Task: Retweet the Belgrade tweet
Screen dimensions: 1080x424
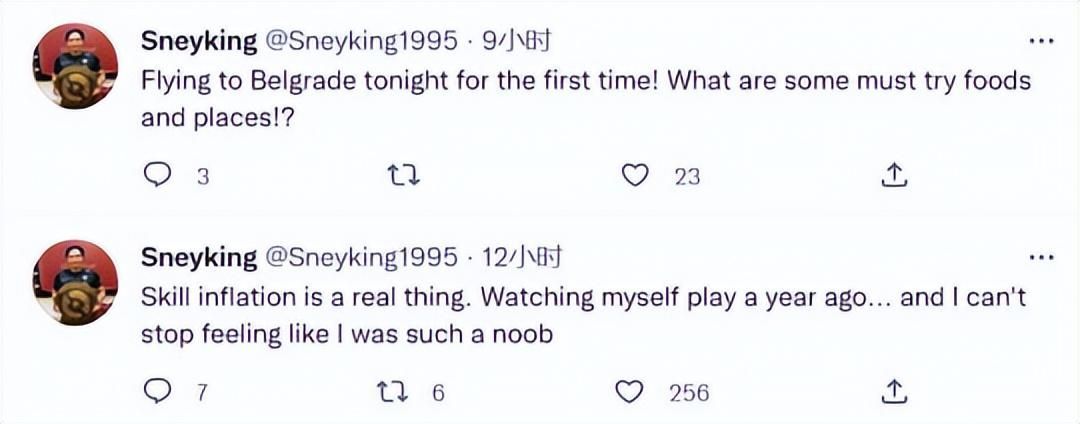Action: tap(402, 177)
